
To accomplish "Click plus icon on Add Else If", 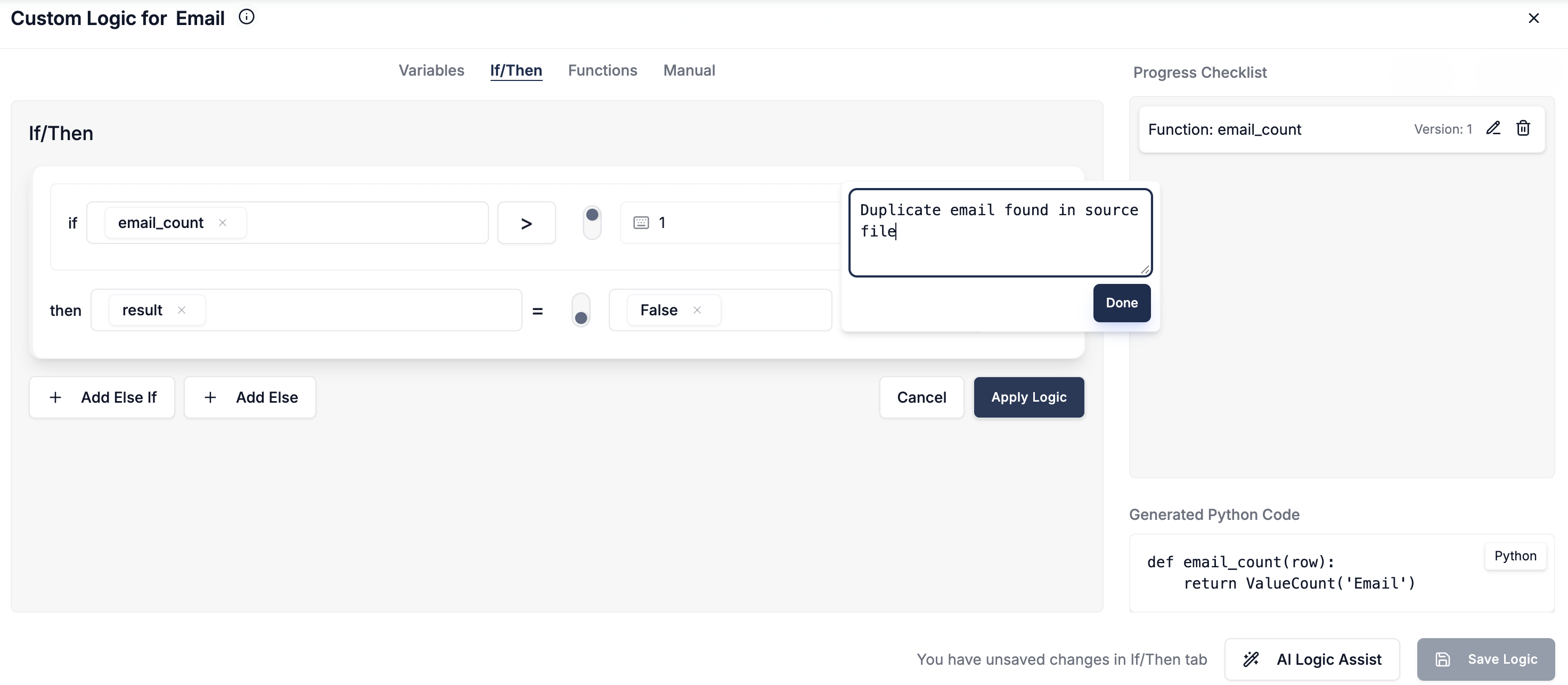I will coord(55,397).
